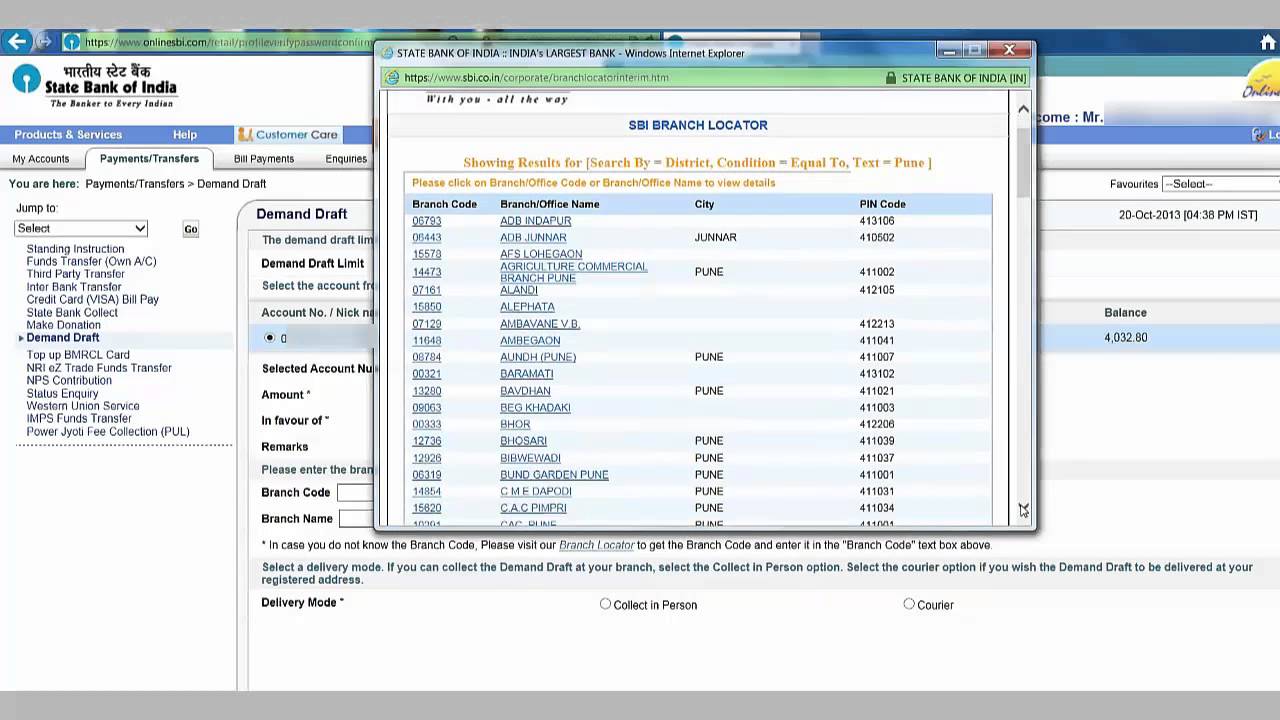Open the ALANDI branch link
This screenshot has height=720, width=1280.
519,290
